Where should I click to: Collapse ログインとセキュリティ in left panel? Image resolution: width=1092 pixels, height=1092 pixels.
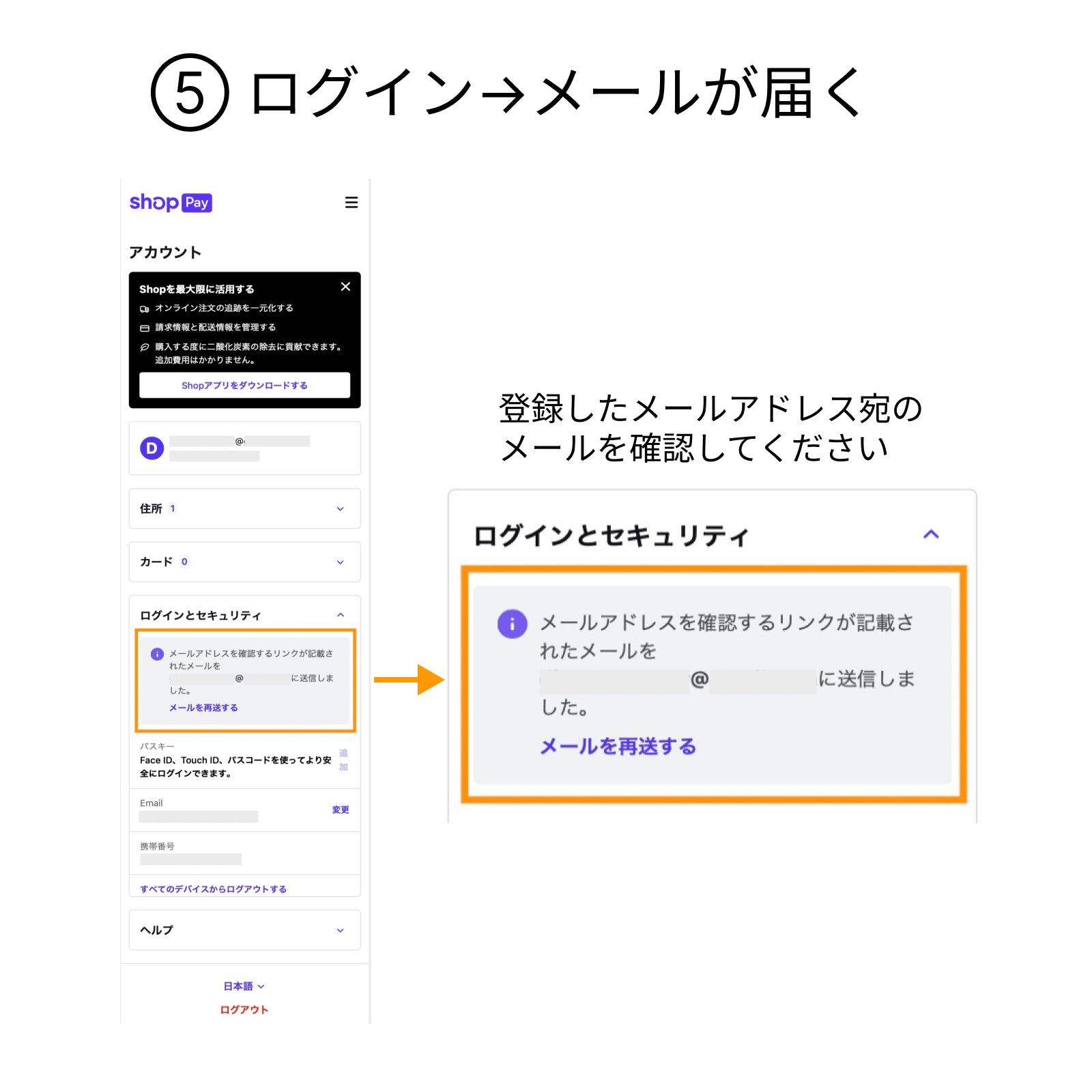340,616
